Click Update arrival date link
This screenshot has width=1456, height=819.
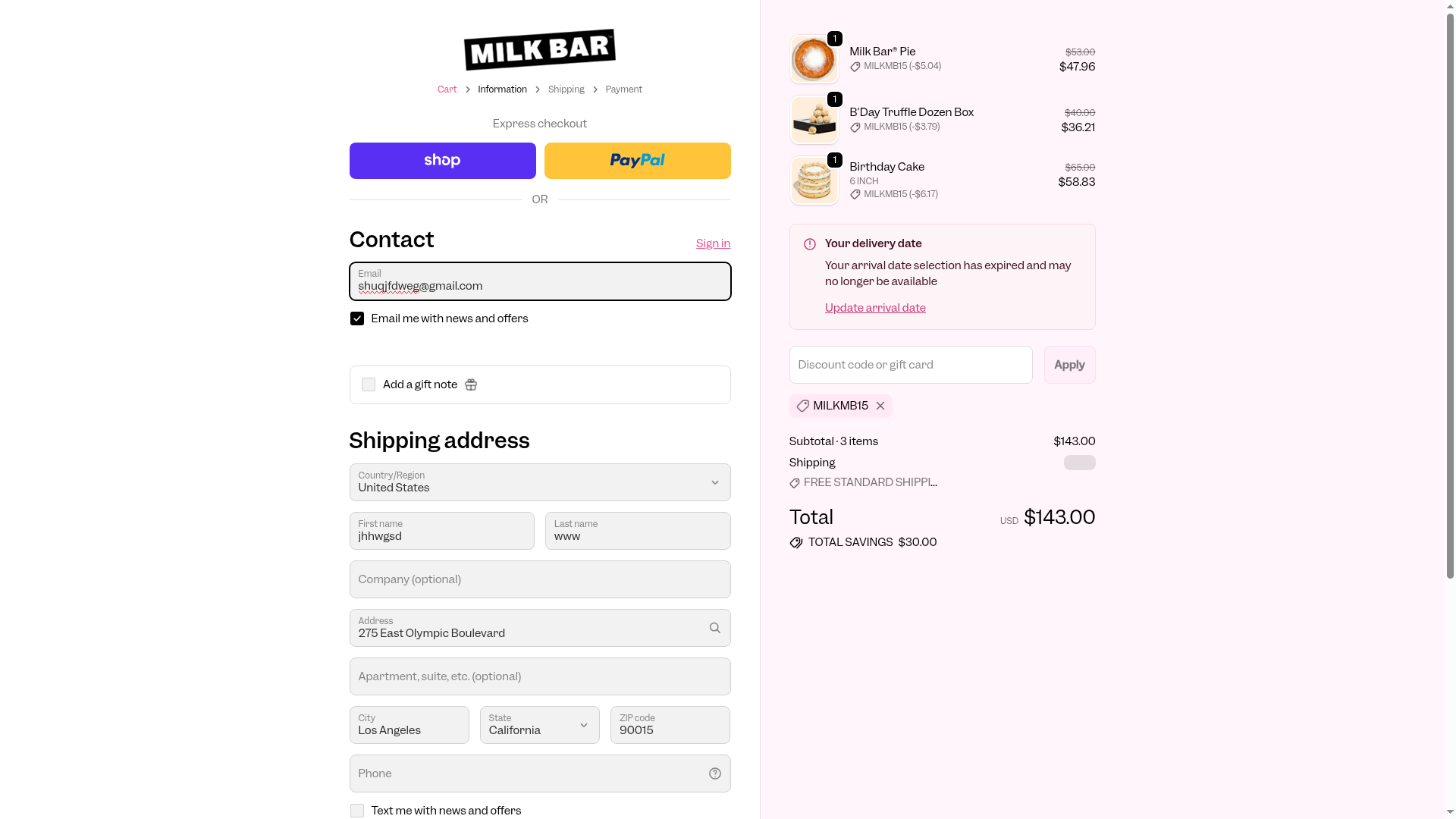(875, 308)
